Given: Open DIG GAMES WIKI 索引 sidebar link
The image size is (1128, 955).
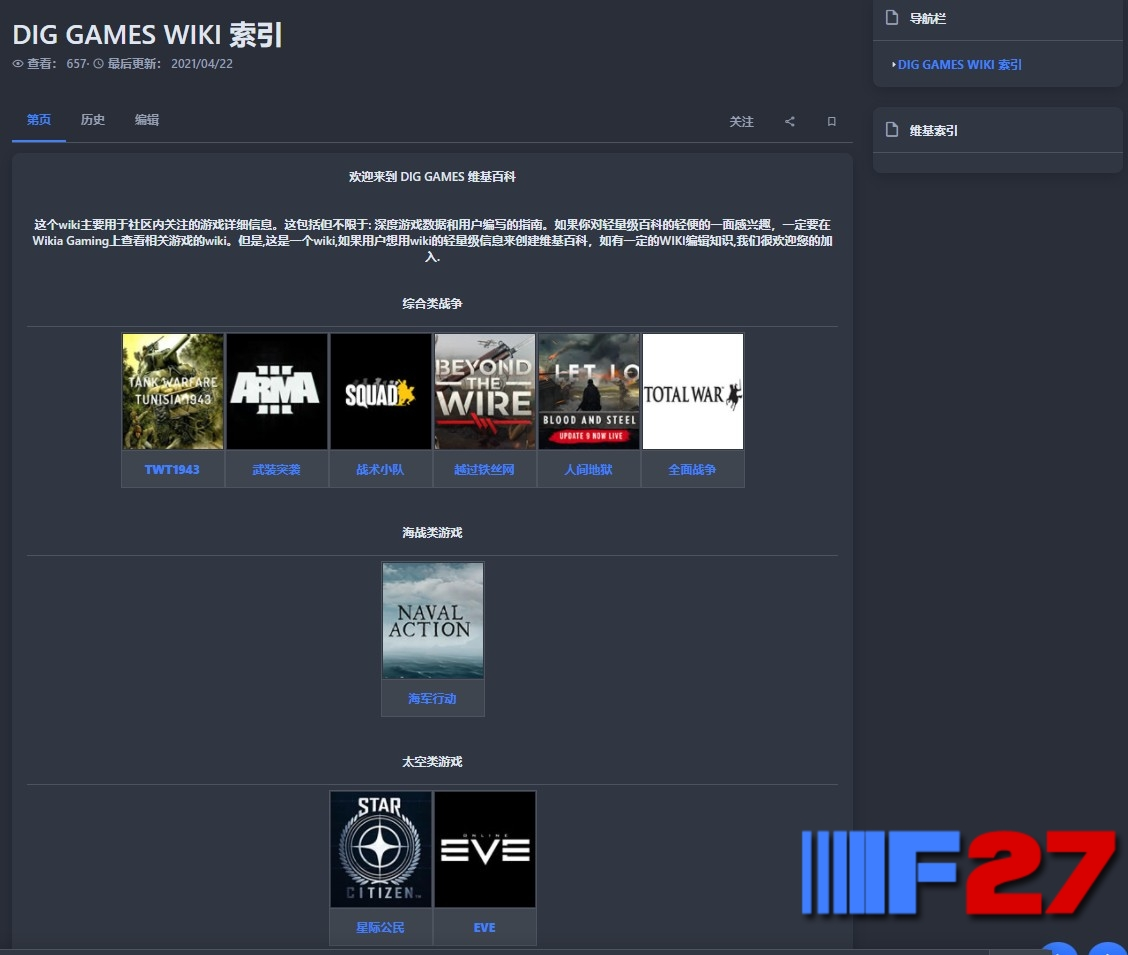Looking at the screenshot, I should 960,65.
